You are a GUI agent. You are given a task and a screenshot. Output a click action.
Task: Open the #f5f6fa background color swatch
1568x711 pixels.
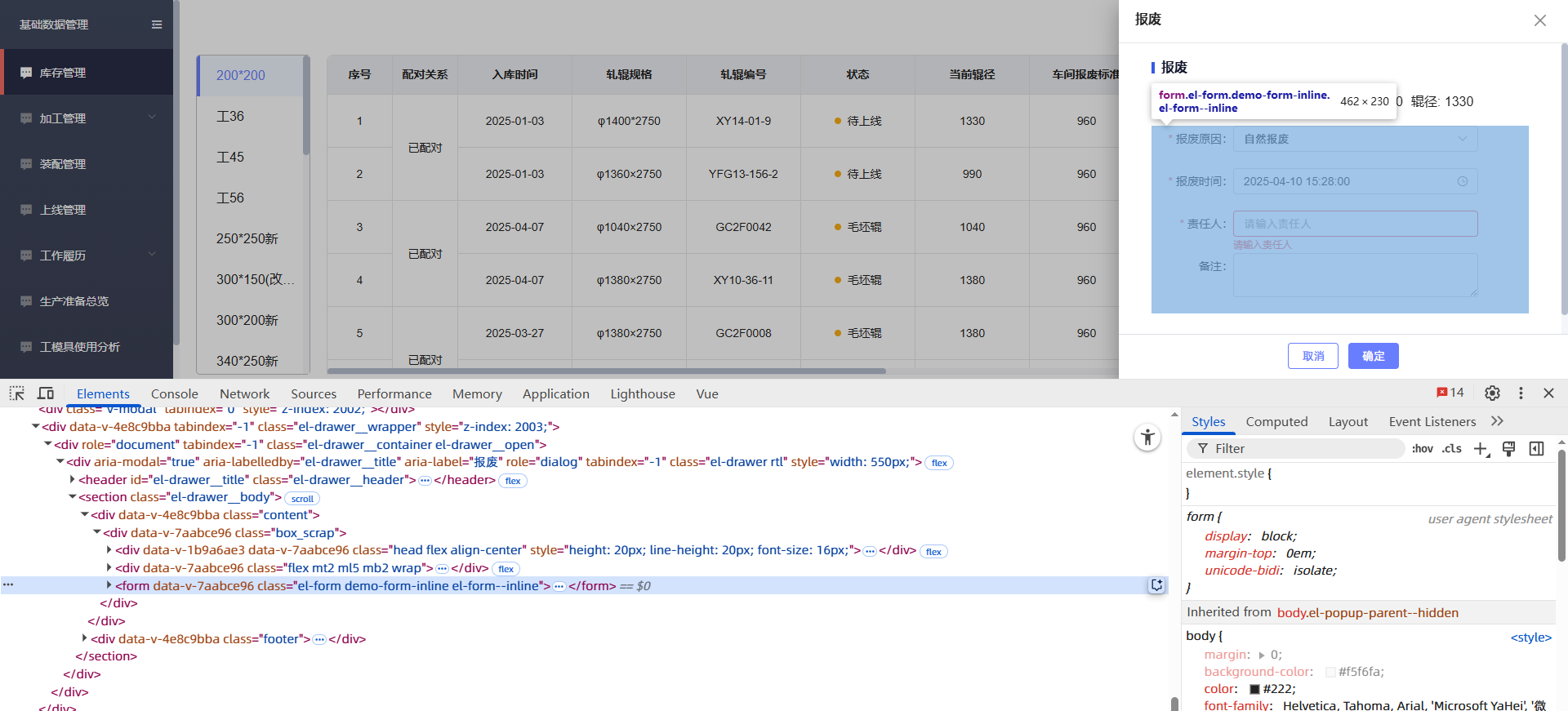coord(1330,672)
